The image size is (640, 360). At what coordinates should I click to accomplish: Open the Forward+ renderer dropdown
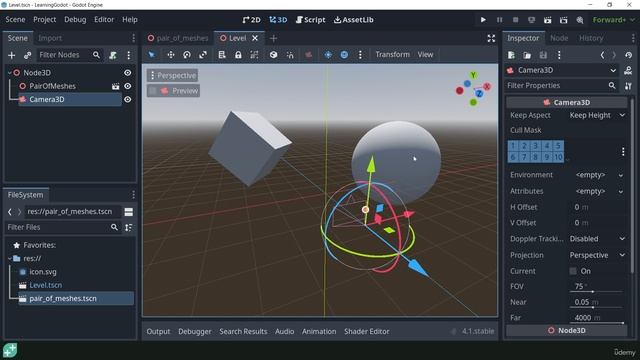click(614, 20)
